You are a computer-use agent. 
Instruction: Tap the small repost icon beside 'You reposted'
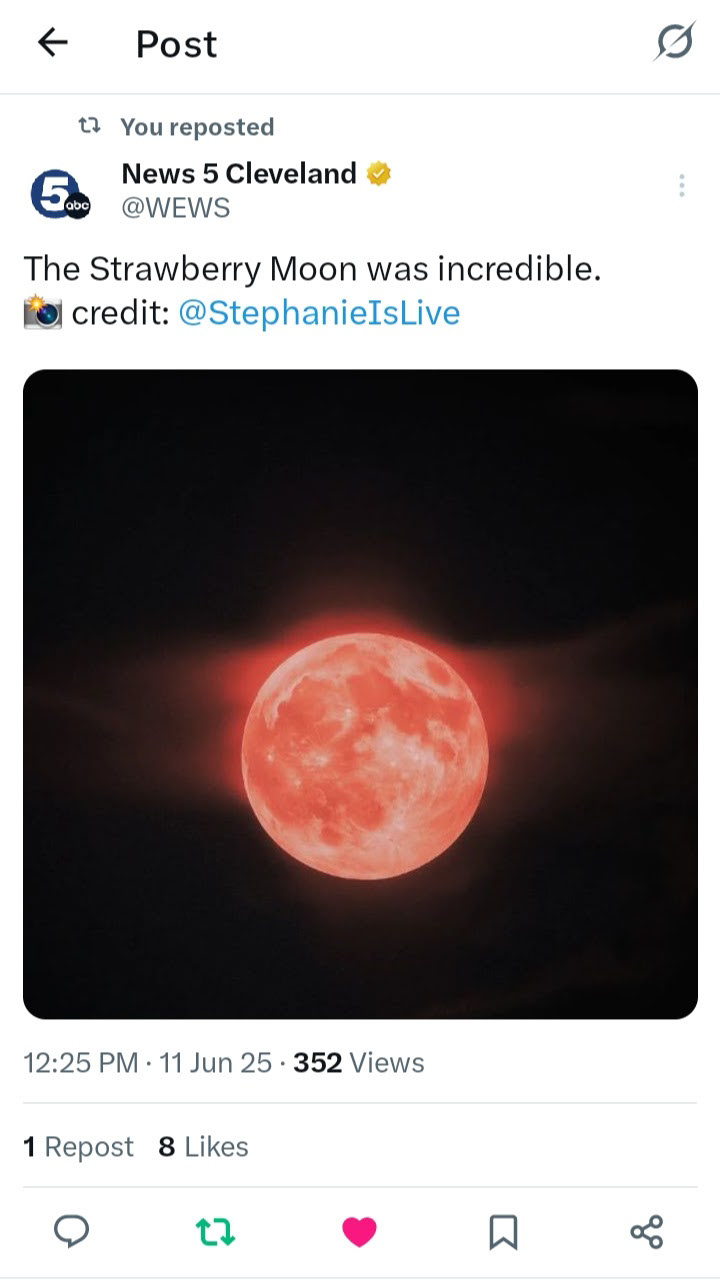click(90, 127)
